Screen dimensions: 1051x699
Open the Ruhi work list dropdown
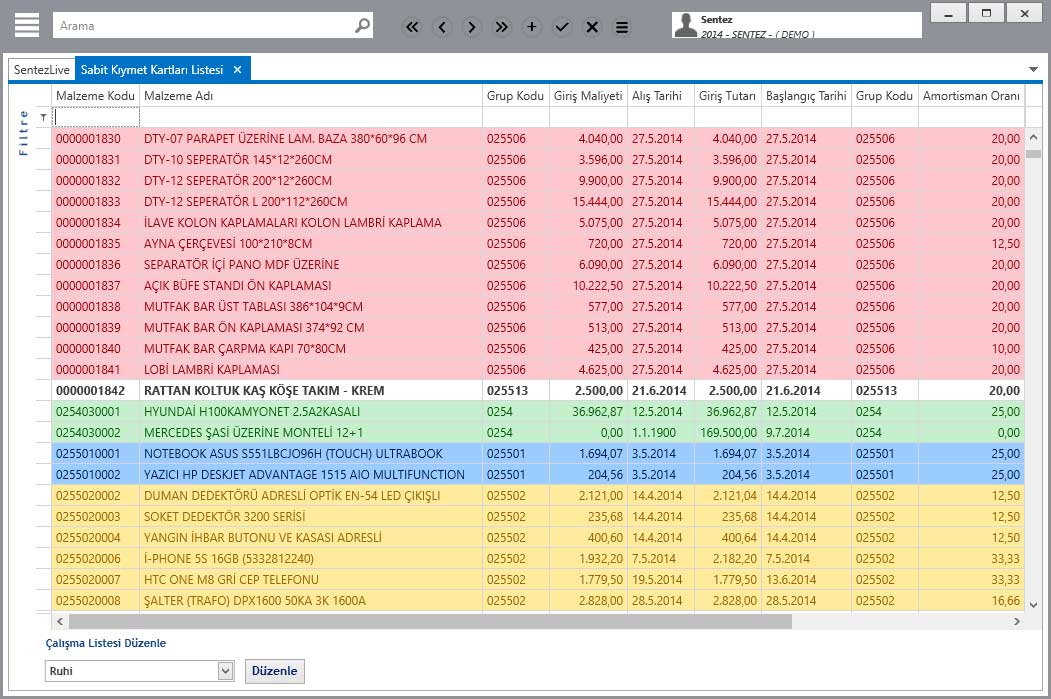tap(225, 671)
